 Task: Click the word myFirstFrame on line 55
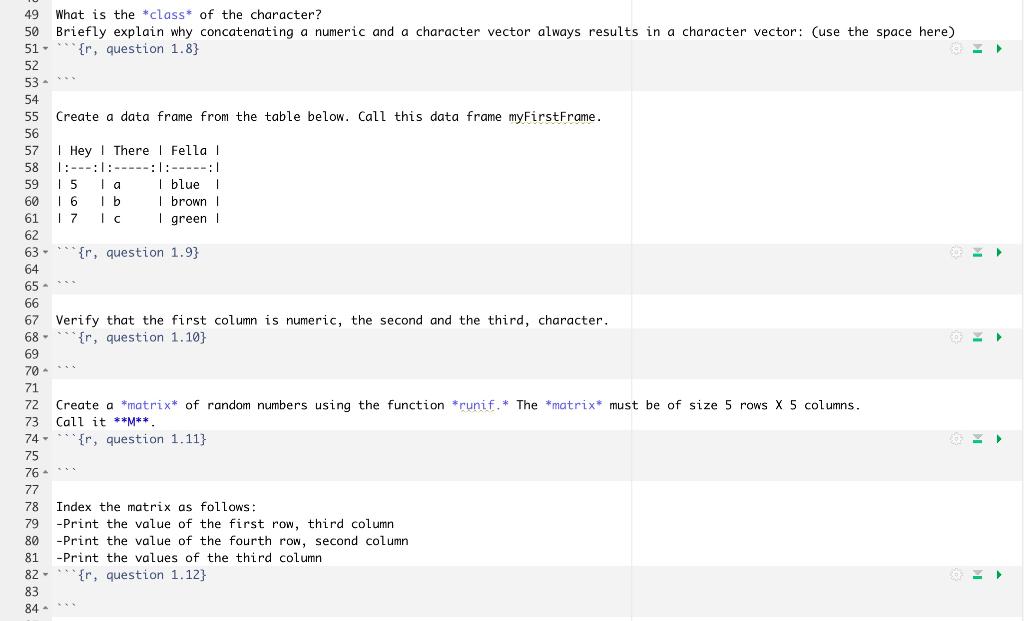point(552,117)
